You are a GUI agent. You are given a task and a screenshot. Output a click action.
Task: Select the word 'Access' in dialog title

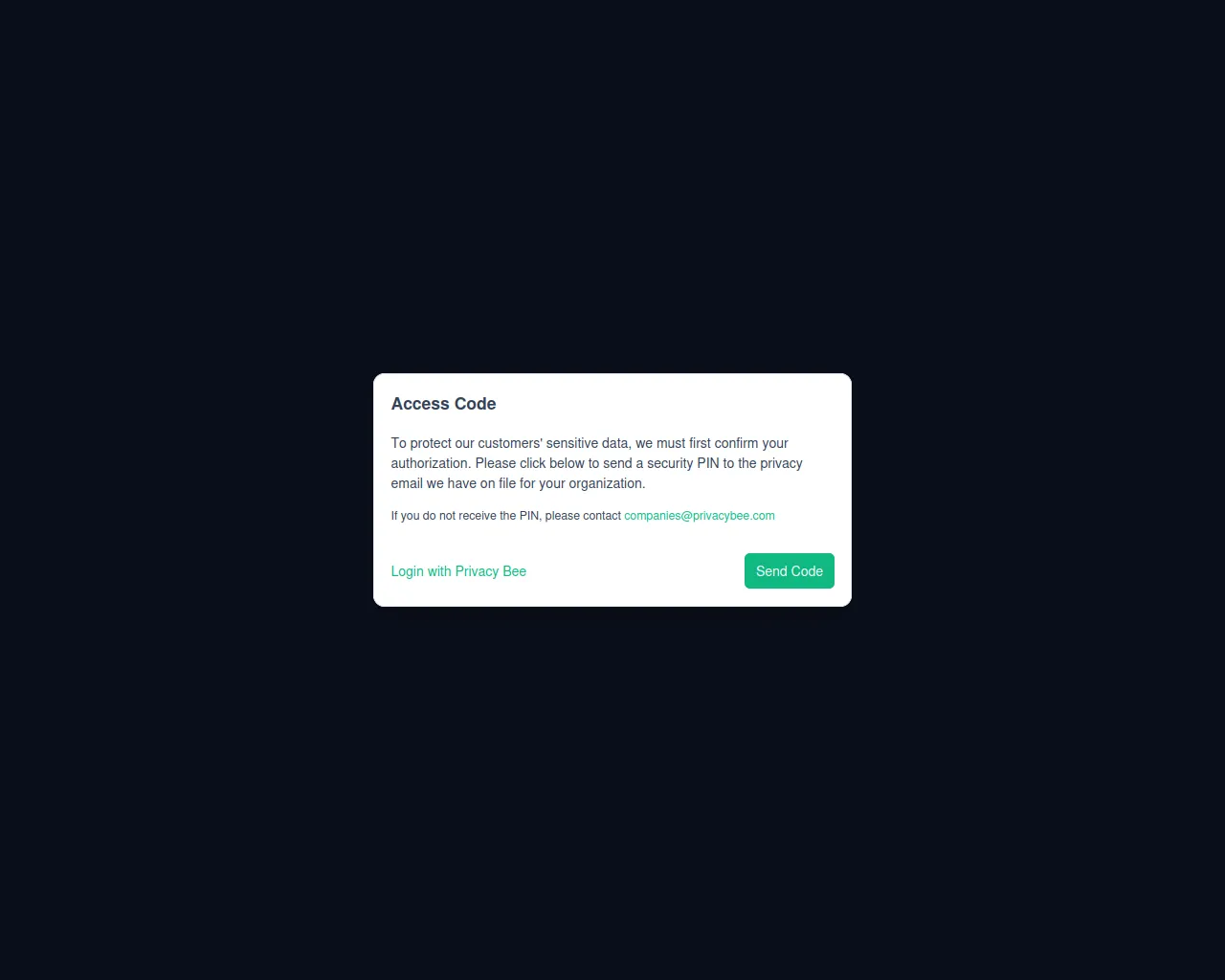pyautogui.click(x=420, y=404)
